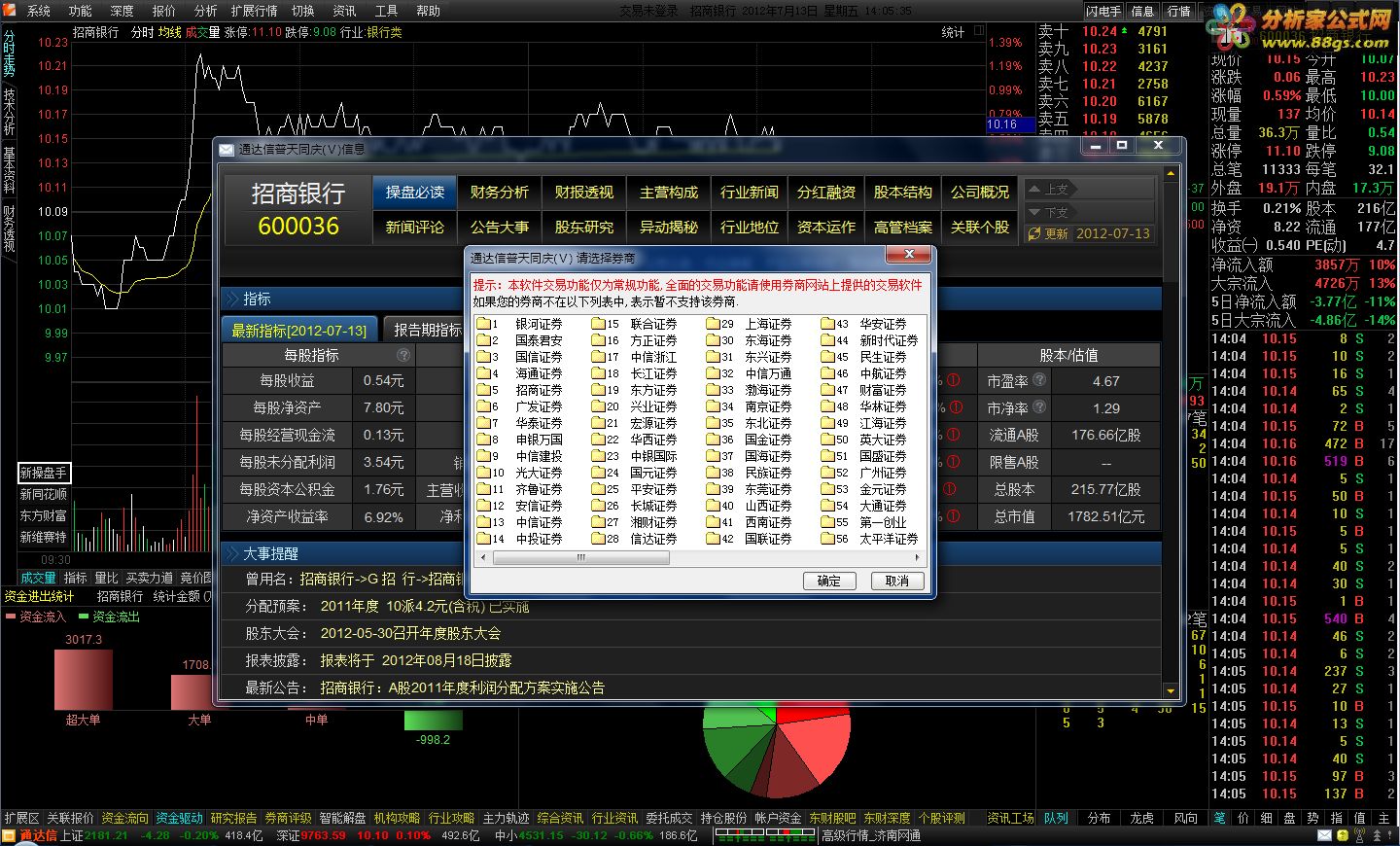Open the 工具 menu
Viewport: 1400px width, 846px height.
click(386, 11)
